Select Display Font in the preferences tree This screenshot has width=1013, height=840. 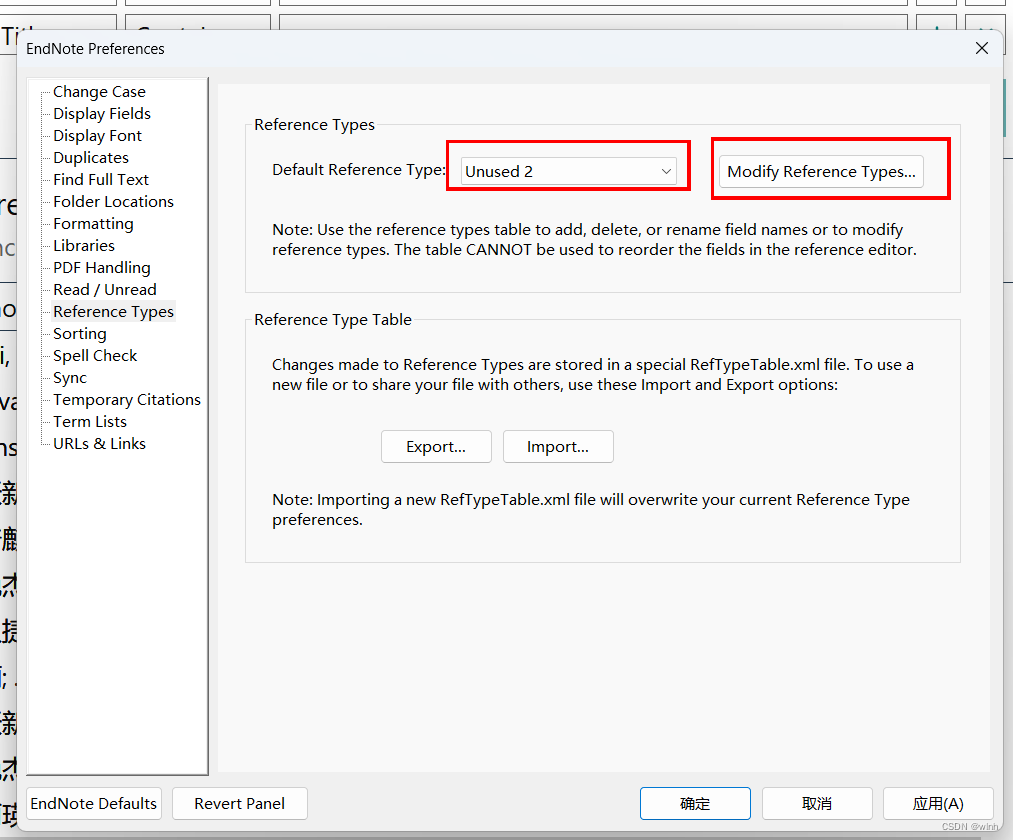tap(98, 136)
